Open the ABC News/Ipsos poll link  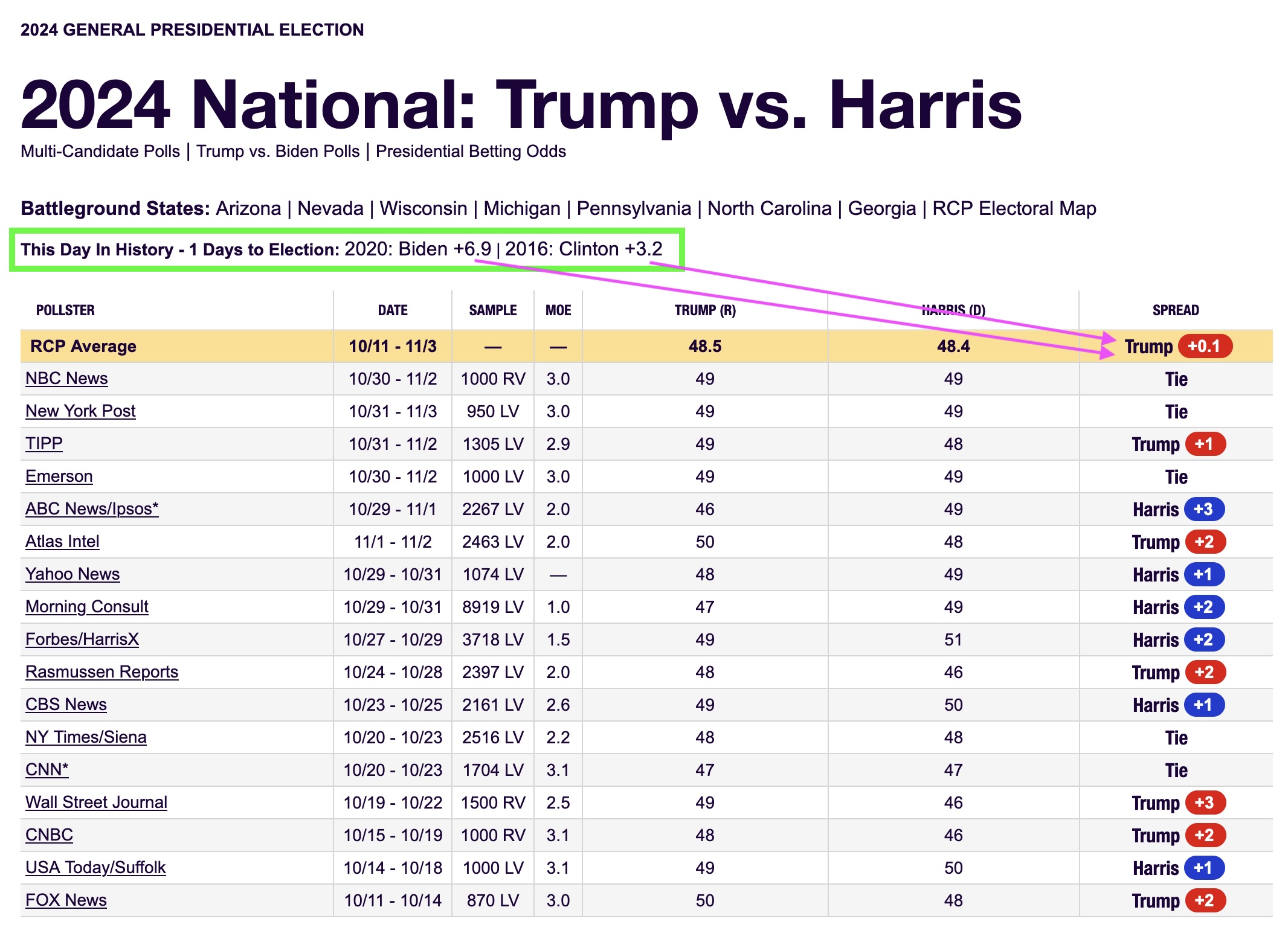[x=92, y=509]
